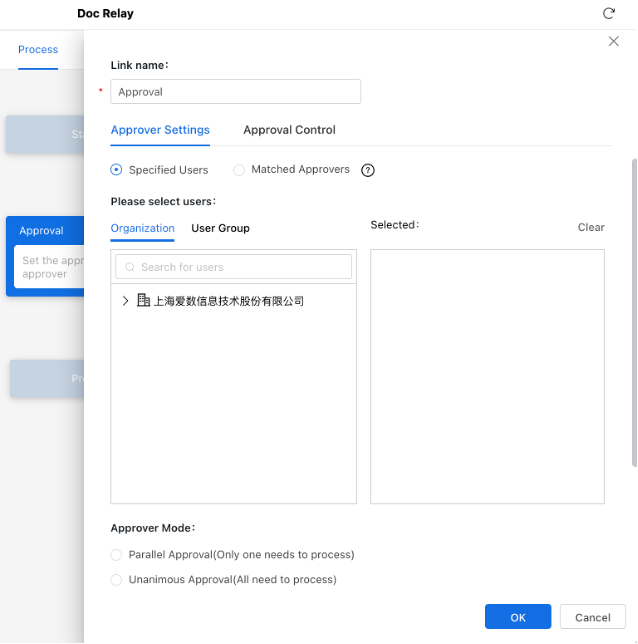
Task: Choose Parallel Approval mode
Action: 118,554
